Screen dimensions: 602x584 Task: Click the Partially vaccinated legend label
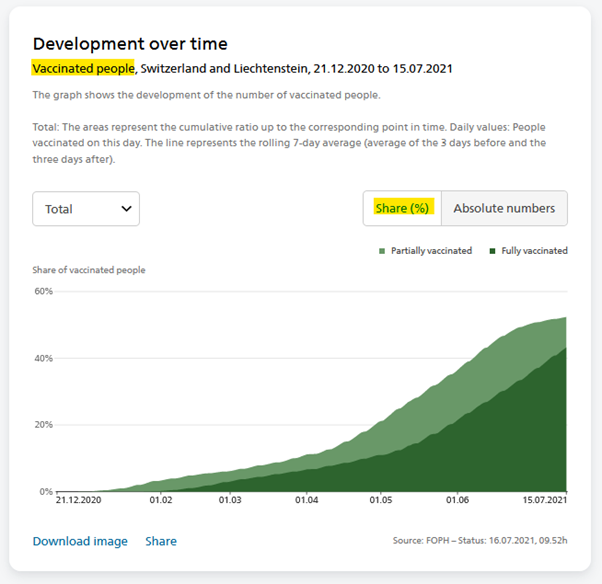point(431,251)
